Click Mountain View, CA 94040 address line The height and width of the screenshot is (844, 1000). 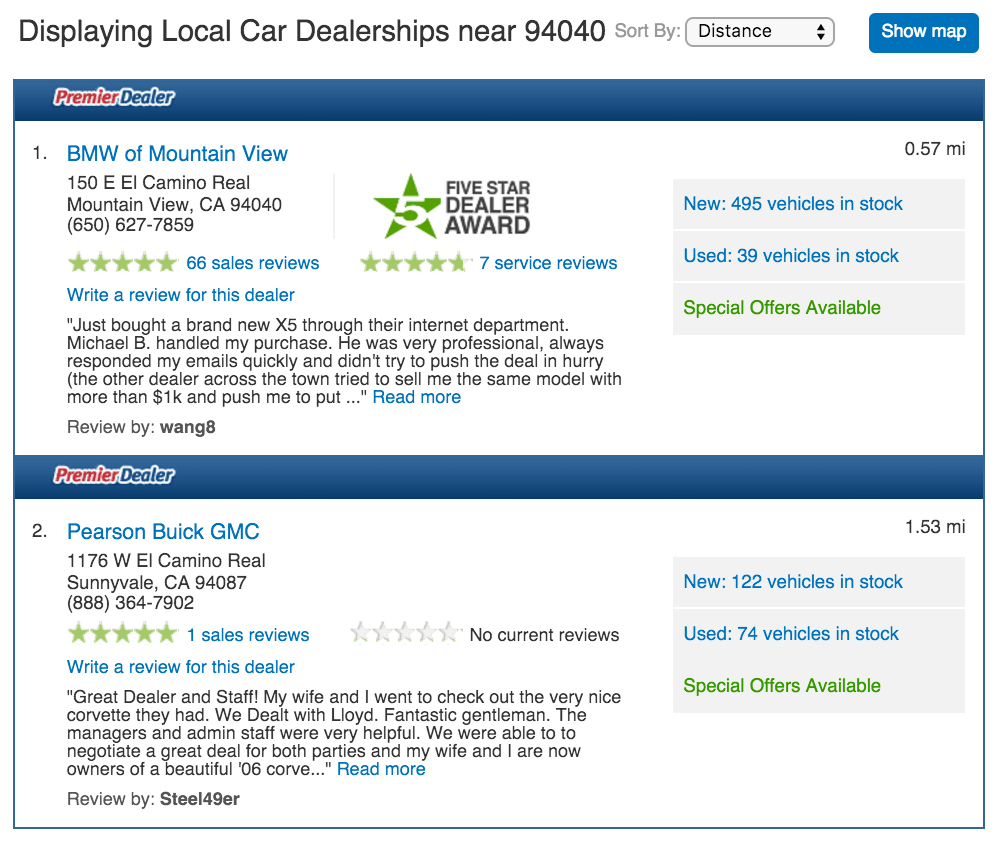[174, 205]
